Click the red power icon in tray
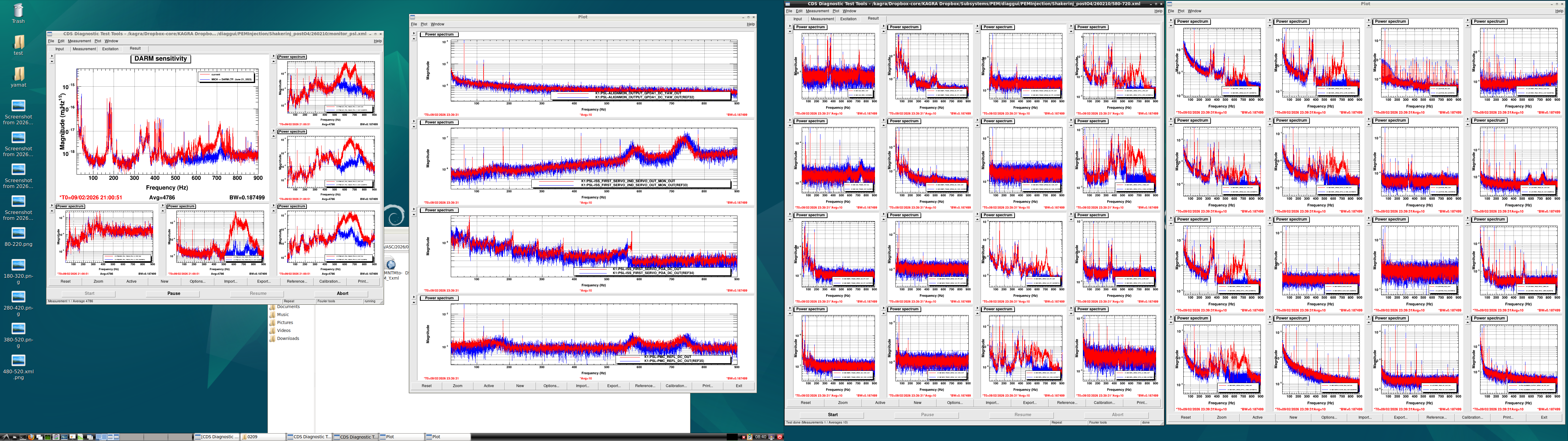1568x441 pixels. click(x=780, y=437)
